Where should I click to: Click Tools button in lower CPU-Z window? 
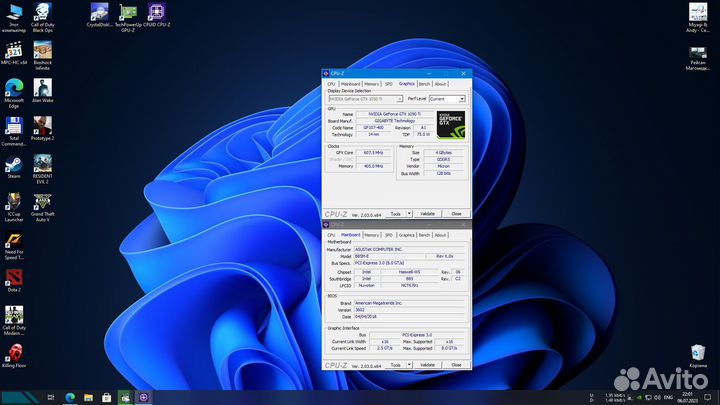(x=396, y=365)
